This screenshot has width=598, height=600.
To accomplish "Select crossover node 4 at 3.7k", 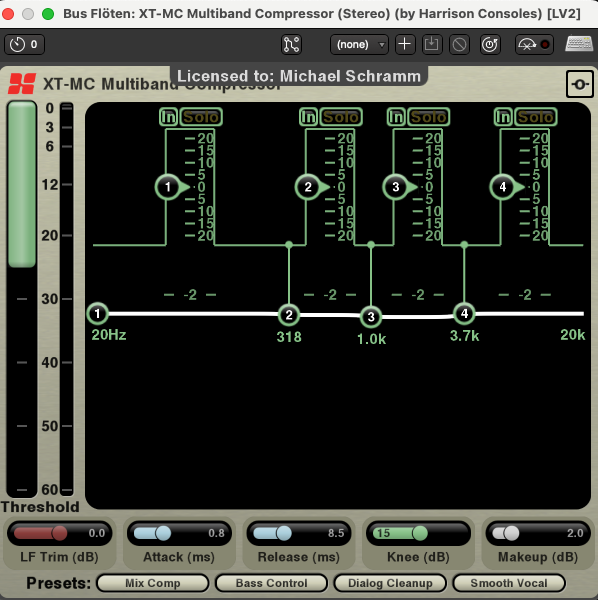I will point(464,313).
